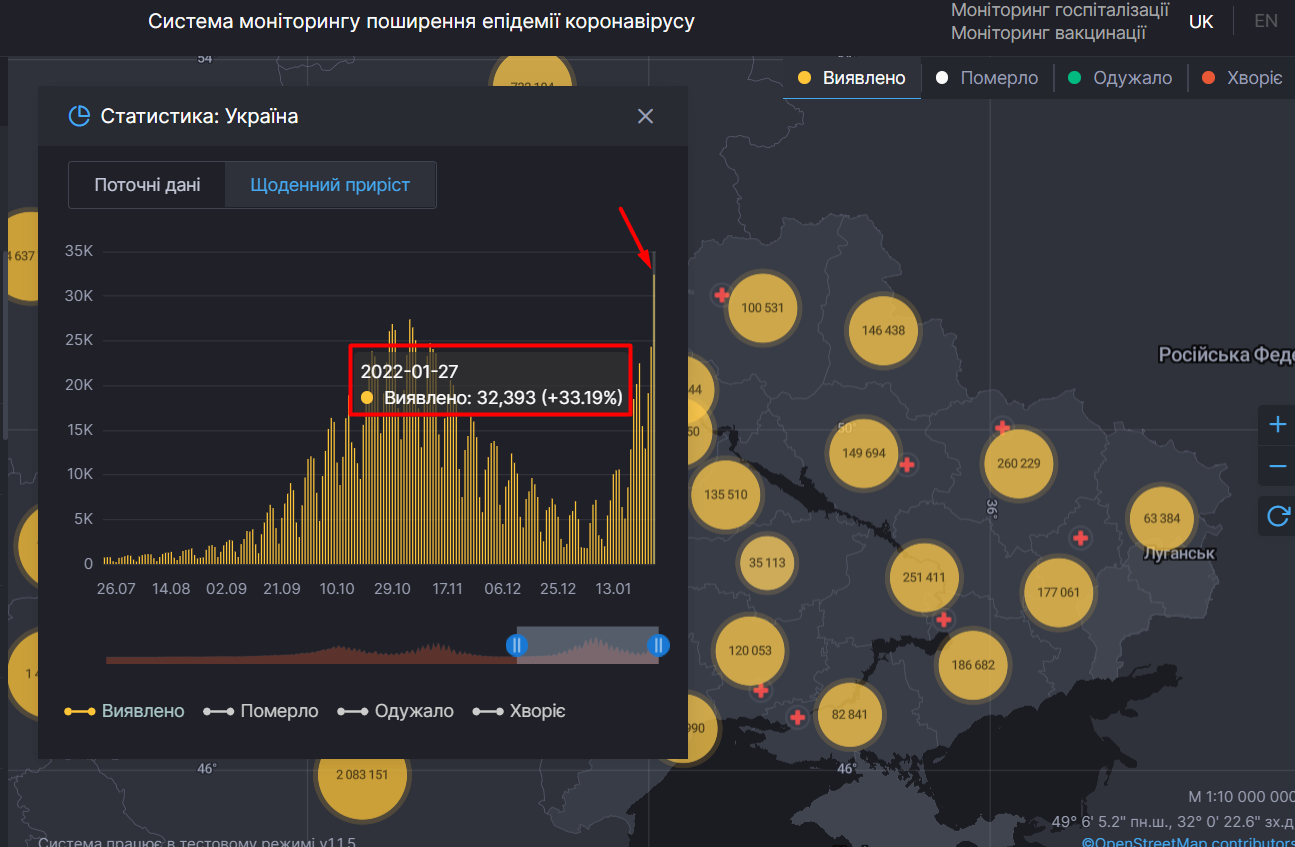
Task: Select the Одужало map filter
Action: [x=1120, y=78]
